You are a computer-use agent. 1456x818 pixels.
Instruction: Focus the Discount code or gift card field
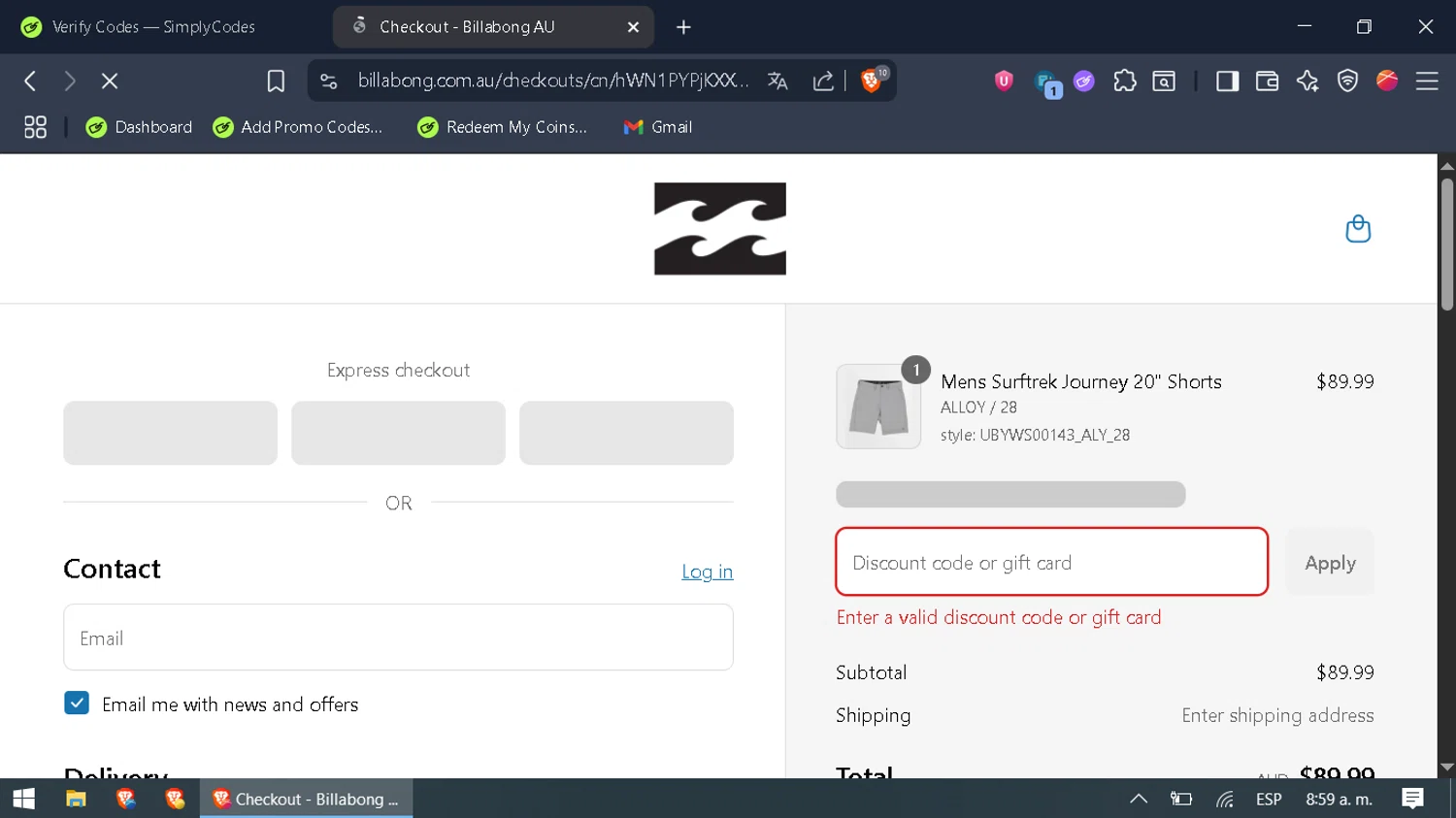(x=1051, y=562)
